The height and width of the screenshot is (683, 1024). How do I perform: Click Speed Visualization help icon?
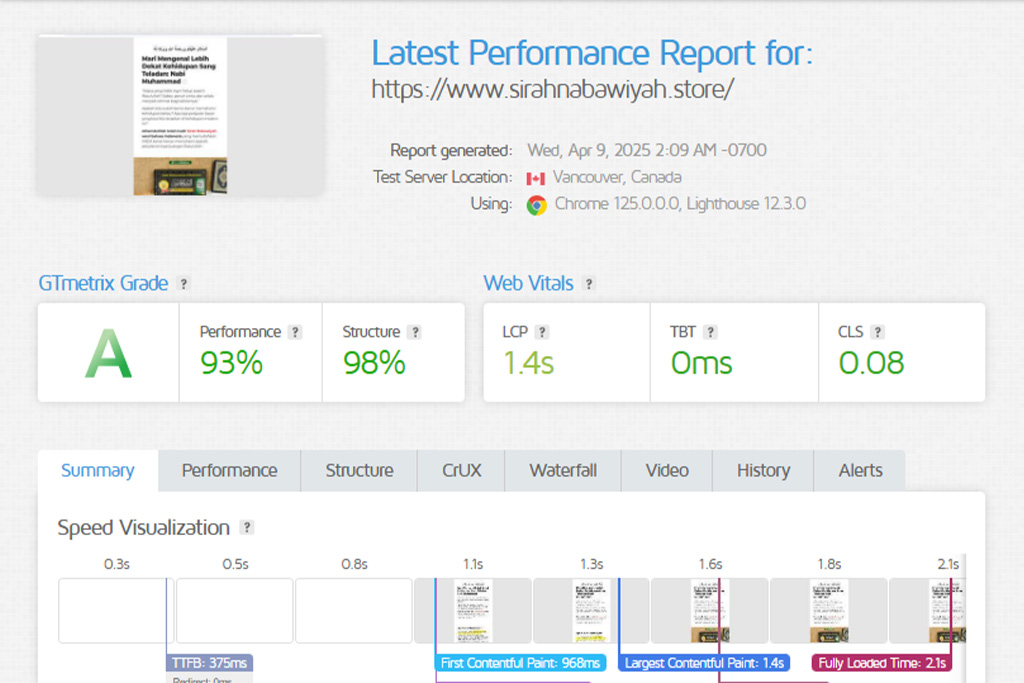coord(247,528)
